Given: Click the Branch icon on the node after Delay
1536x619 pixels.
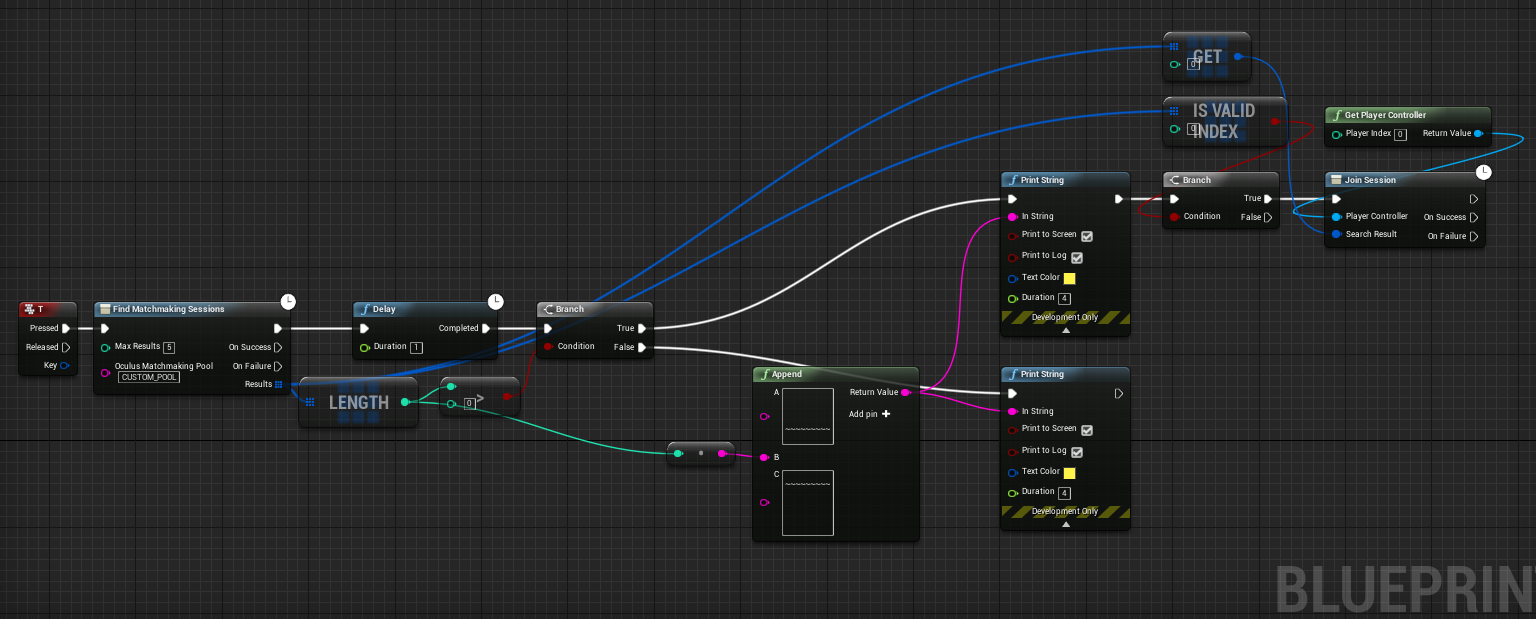Looking at the screenshot, I should (548, 309).
